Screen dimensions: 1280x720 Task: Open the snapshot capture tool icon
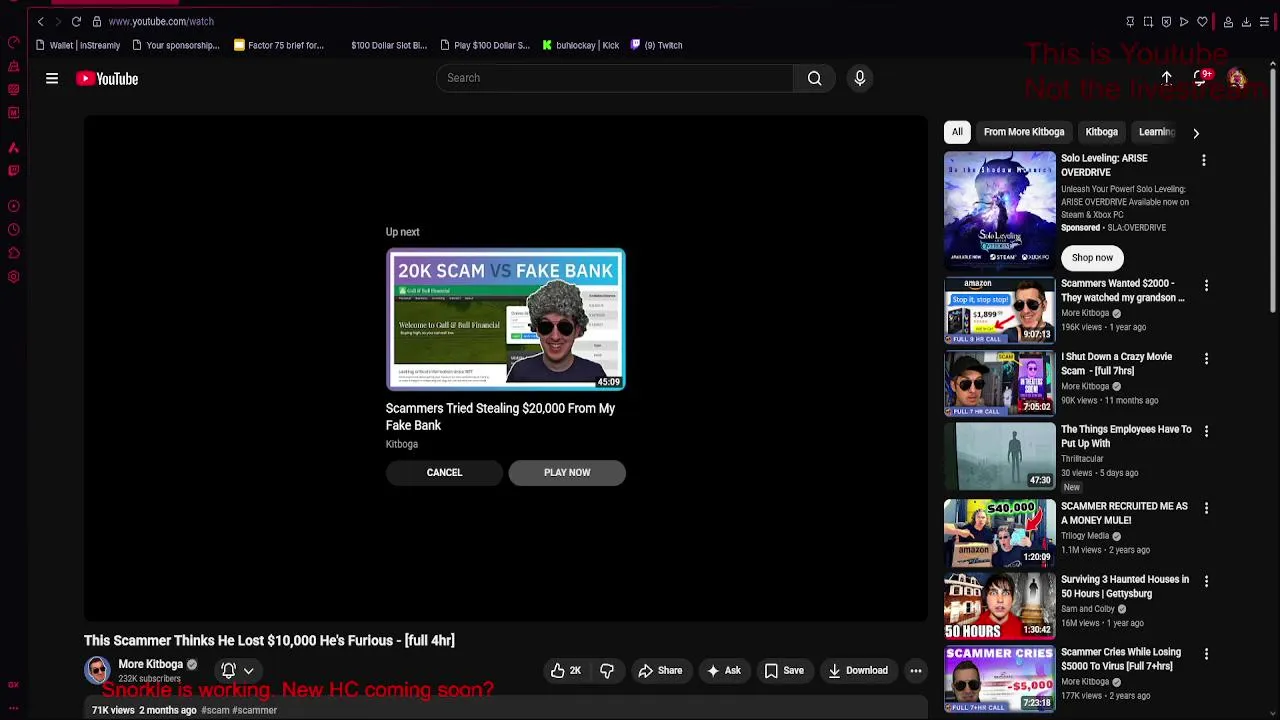coord(1148,22)
